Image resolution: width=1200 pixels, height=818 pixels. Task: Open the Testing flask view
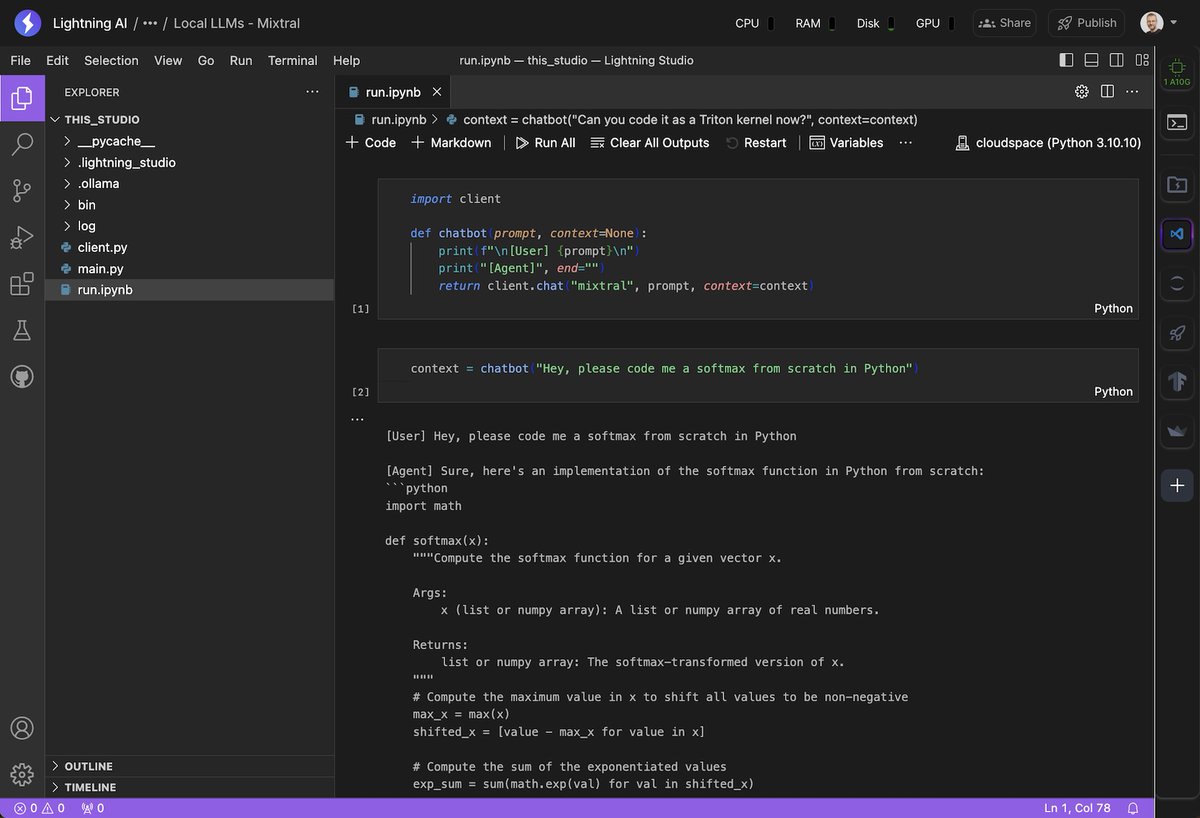[22, 330]
